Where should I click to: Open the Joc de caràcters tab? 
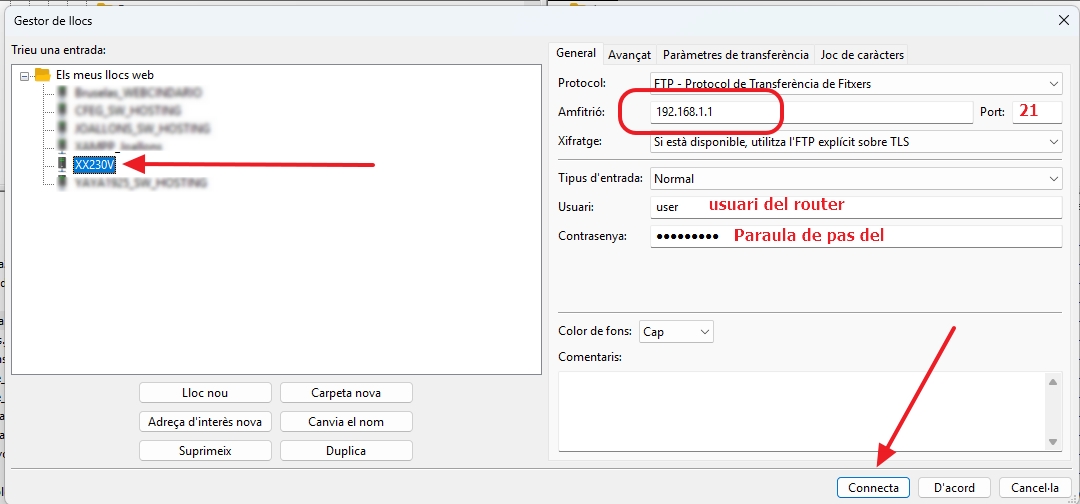point(862,54)
